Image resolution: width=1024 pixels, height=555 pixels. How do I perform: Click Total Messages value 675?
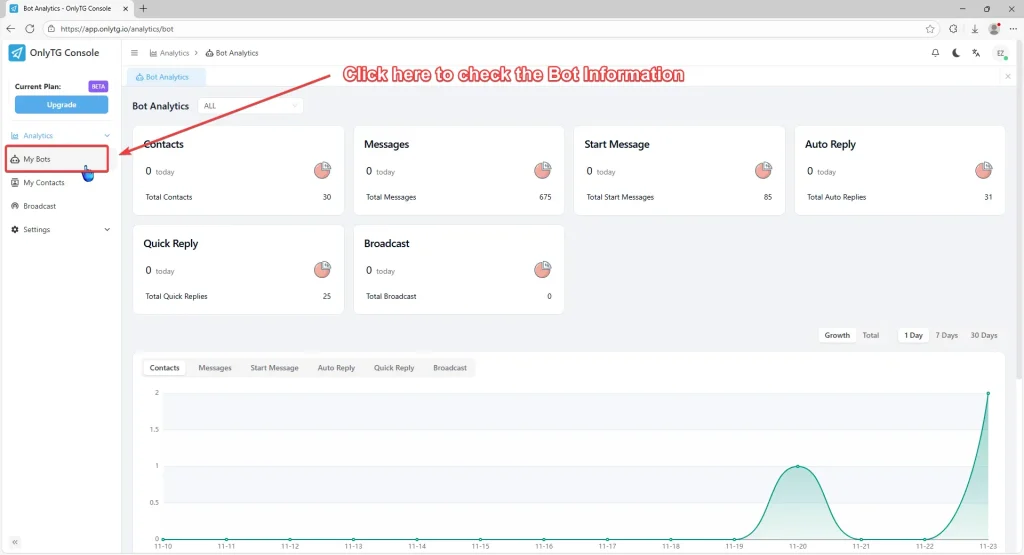(545, 197)
